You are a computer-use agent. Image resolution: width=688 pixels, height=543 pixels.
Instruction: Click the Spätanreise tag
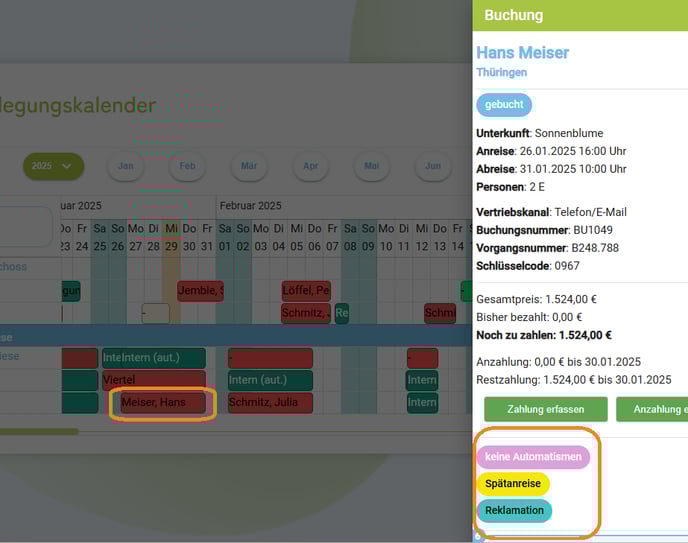click(x=513, y=484)
